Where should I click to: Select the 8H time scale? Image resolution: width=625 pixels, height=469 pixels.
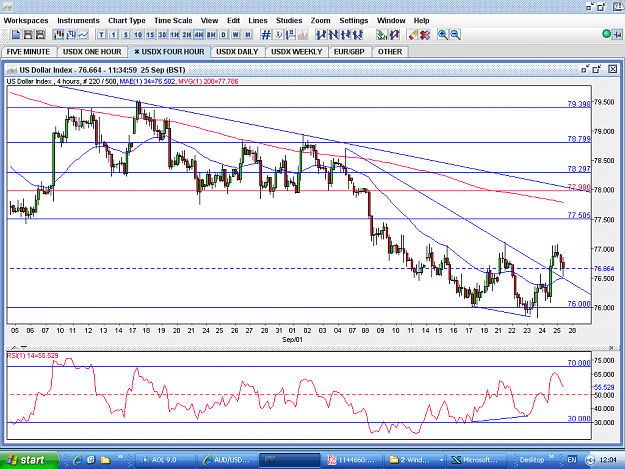pos(211,35)
